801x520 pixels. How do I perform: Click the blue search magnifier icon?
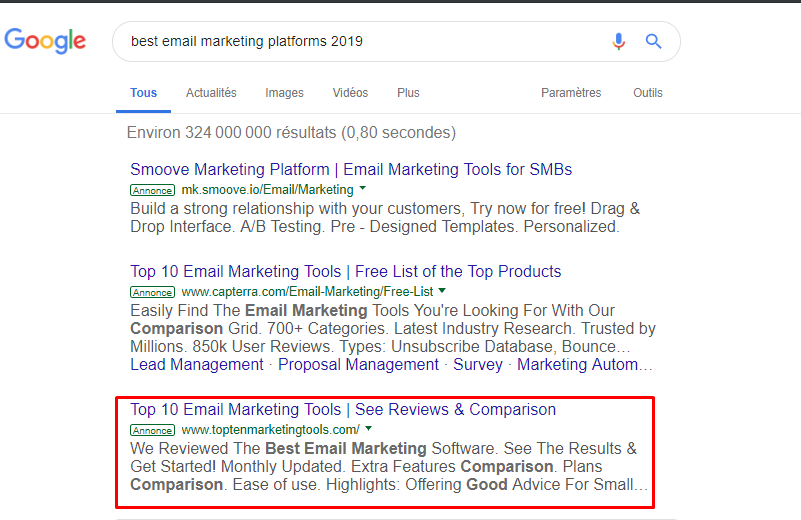(x=653, y=41)
